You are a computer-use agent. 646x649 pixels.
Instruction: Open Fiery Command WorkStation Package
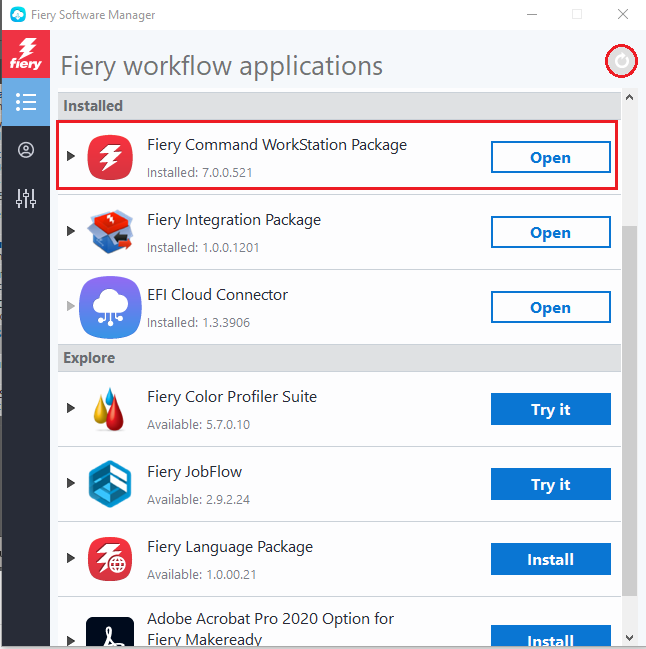point(550,157)
